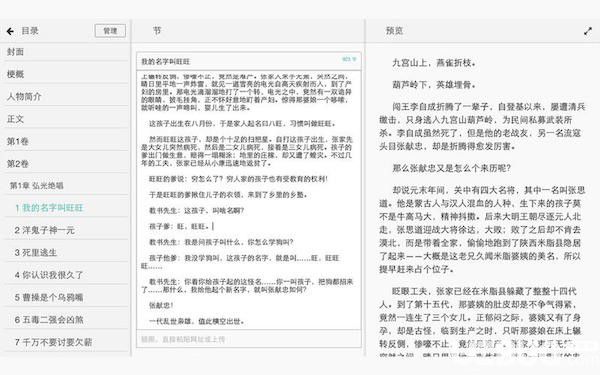Go back with the arrow beside 目录
600x375 pixels.
click(10, 31)
